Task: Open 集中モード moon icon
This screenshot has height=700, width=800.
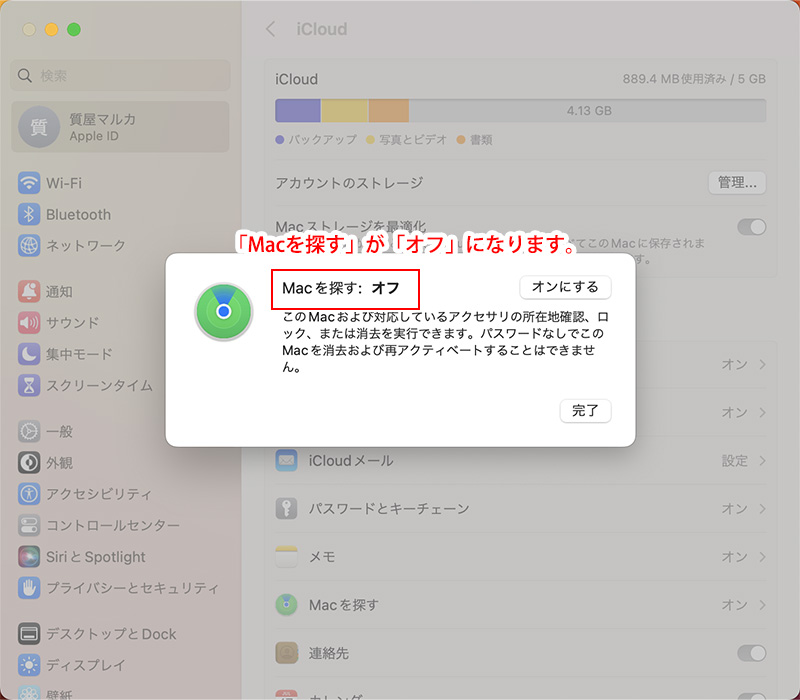Action: 29,354
